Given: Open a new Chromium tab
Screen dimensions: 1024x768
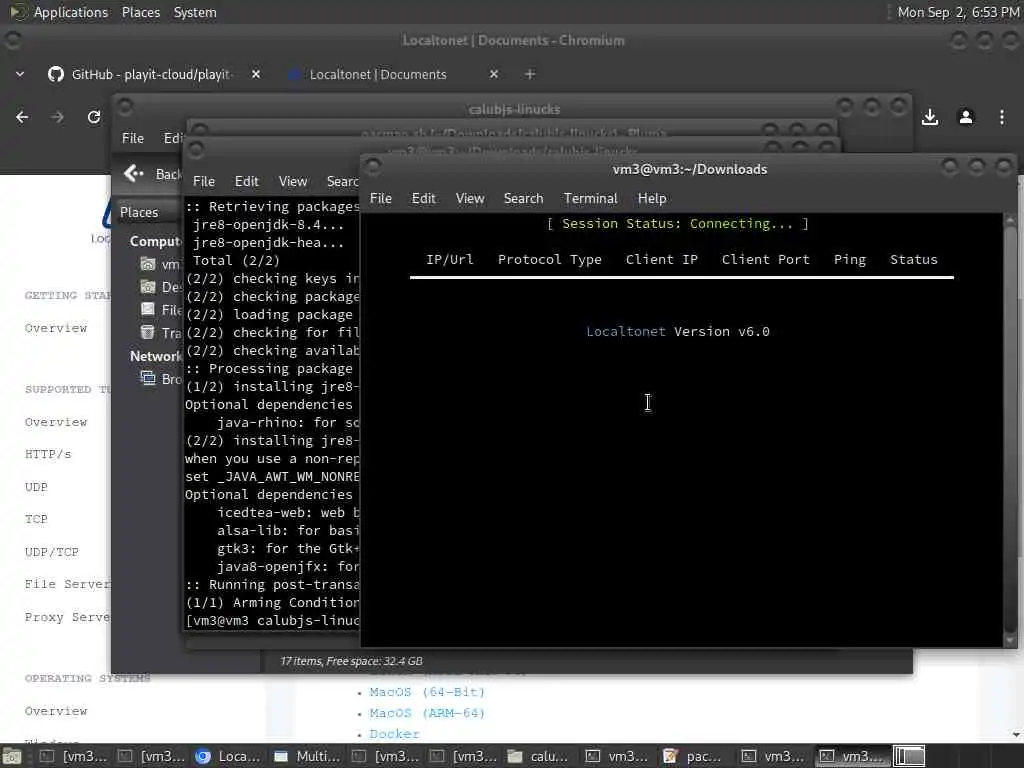Looking at the screenshot, I should point(530,74).
